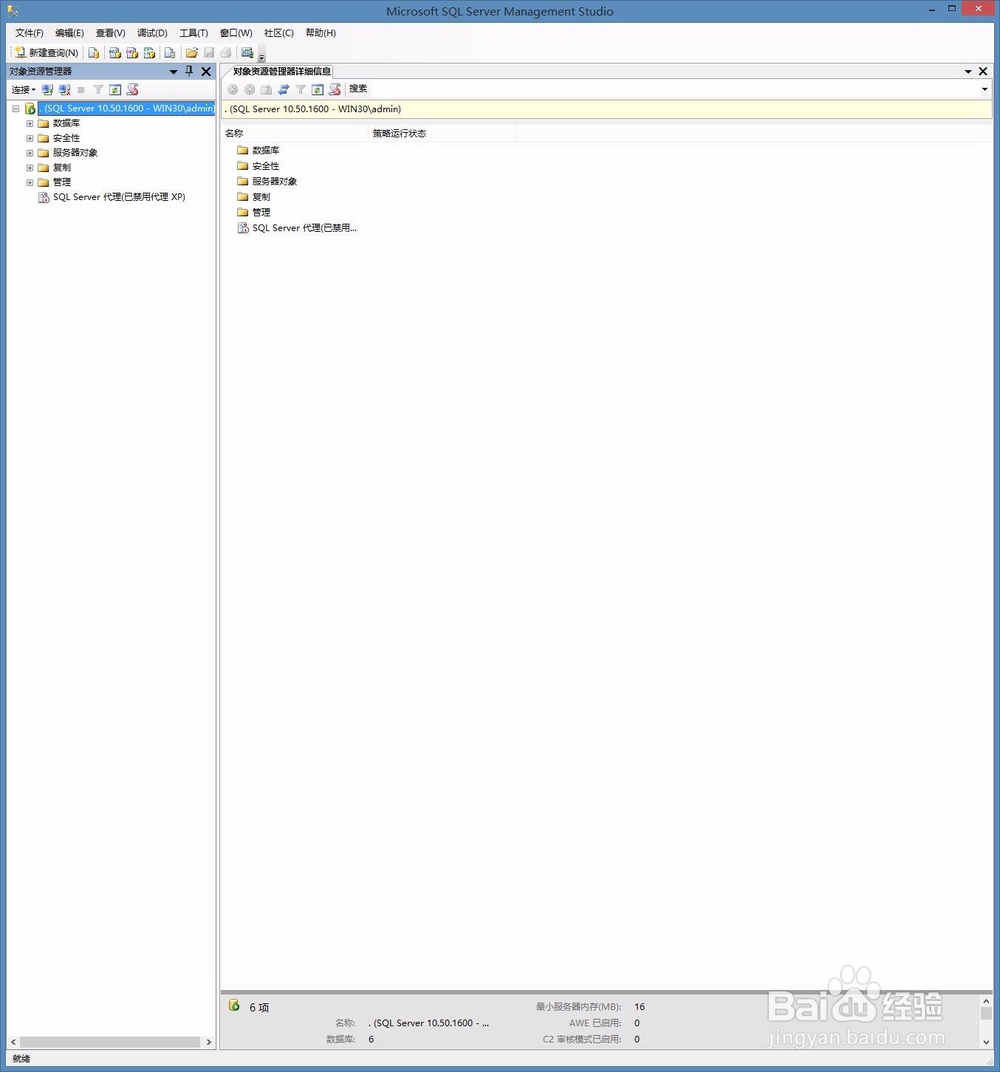Image resolution: width=1000 pixels, height=1072 pixels.
Task: Start an Analysis Services DMX query
Action: click(x=132, y=53)
